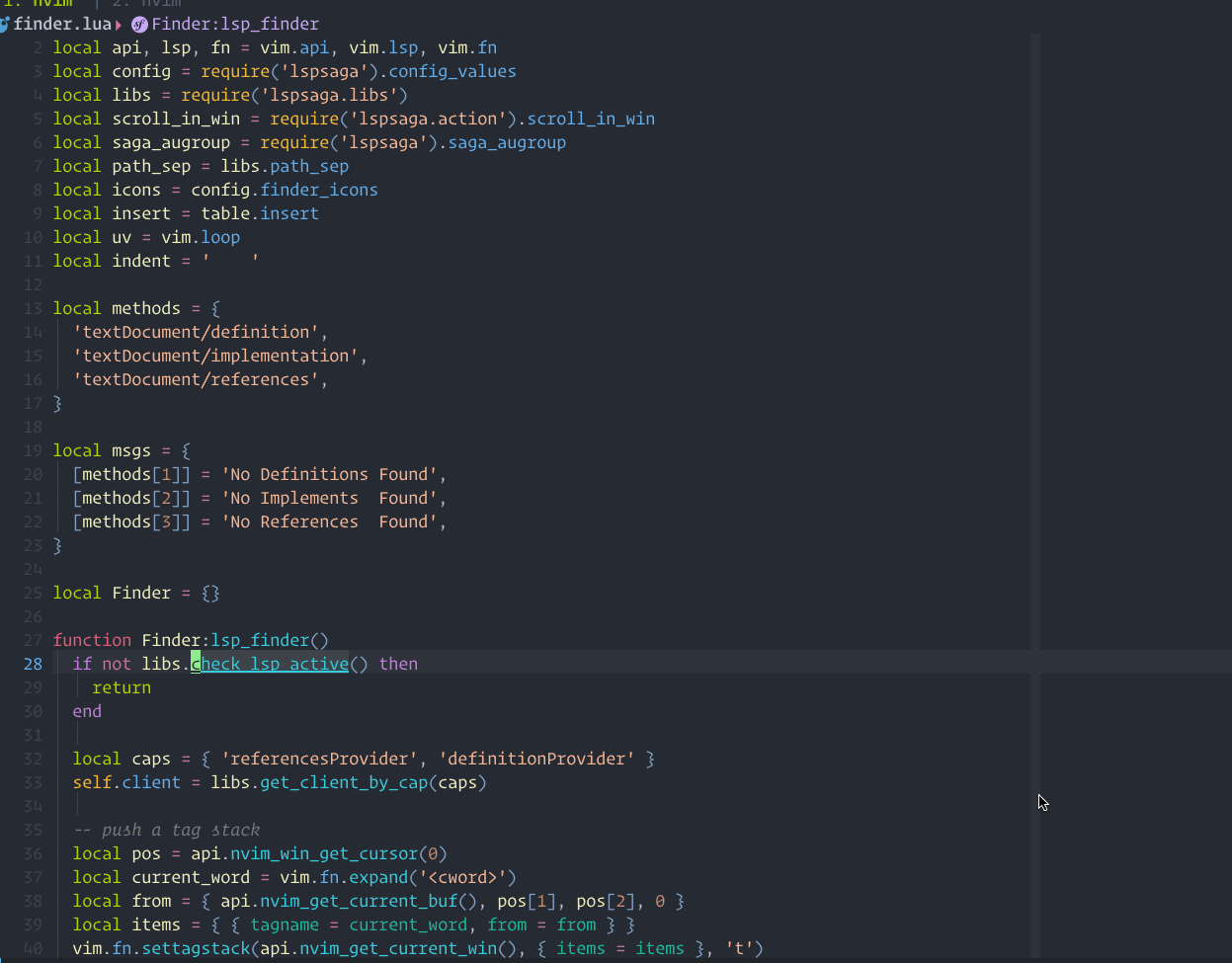
Task: Click finder_icons on line 8
Action: click(319, 190)
